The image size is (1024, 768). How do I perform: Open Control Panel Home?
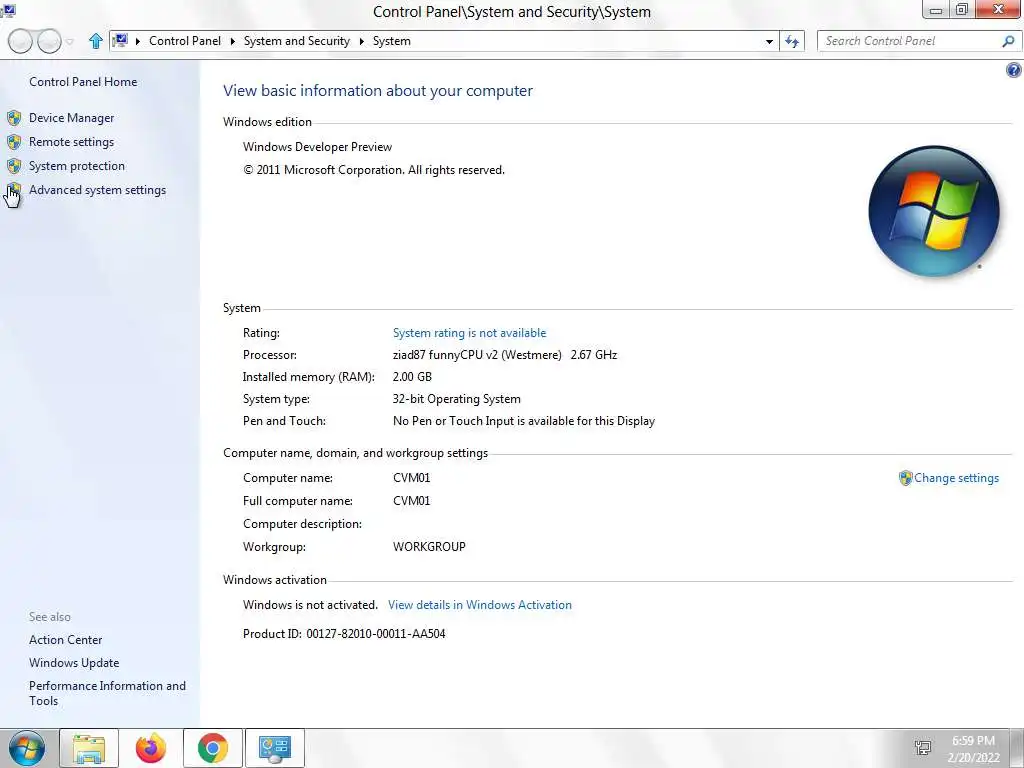pos(83,82)
